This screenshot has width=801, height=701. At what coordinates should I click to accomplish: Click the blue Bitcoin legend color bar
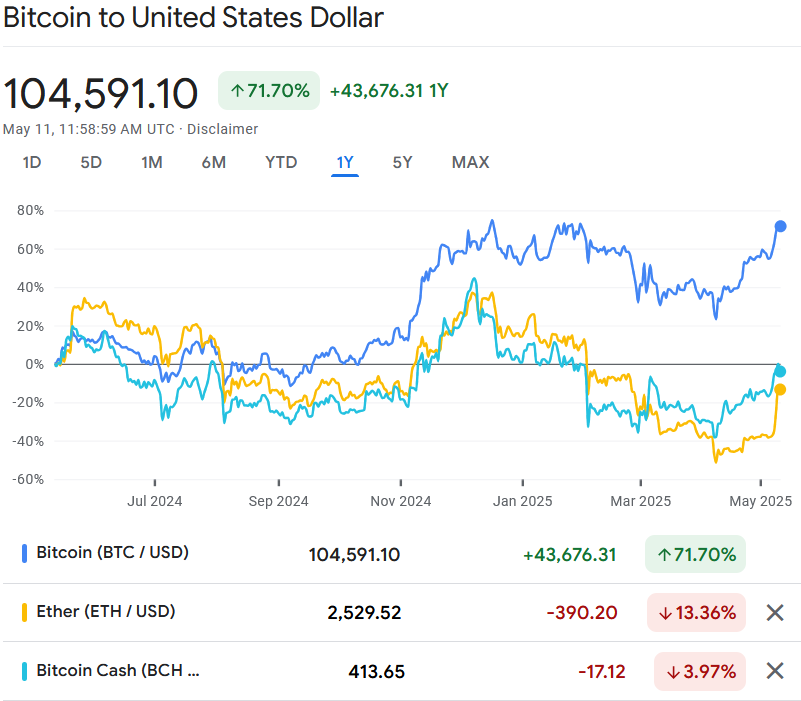[24, 554]
